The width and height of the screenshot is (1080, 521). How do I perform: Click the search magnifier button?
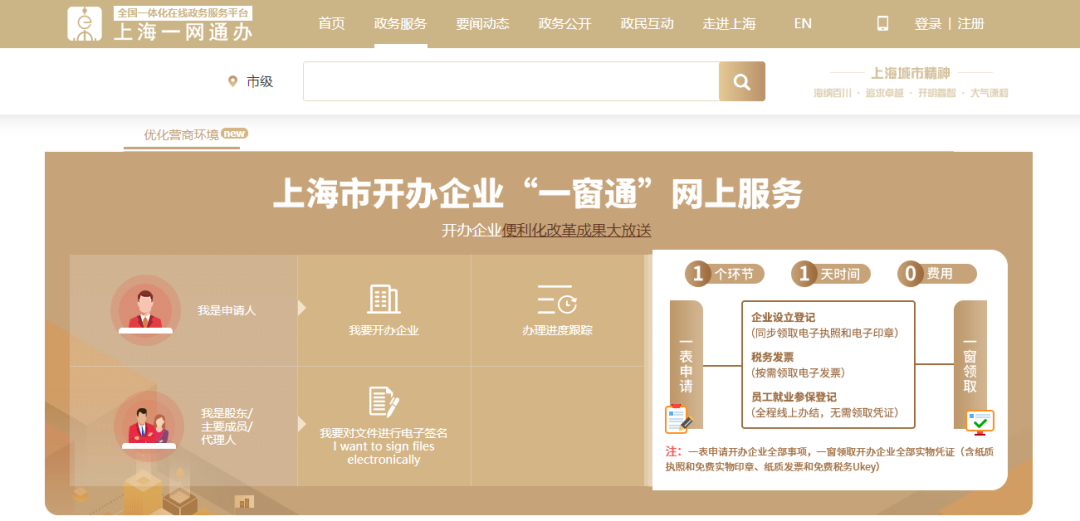742,81
